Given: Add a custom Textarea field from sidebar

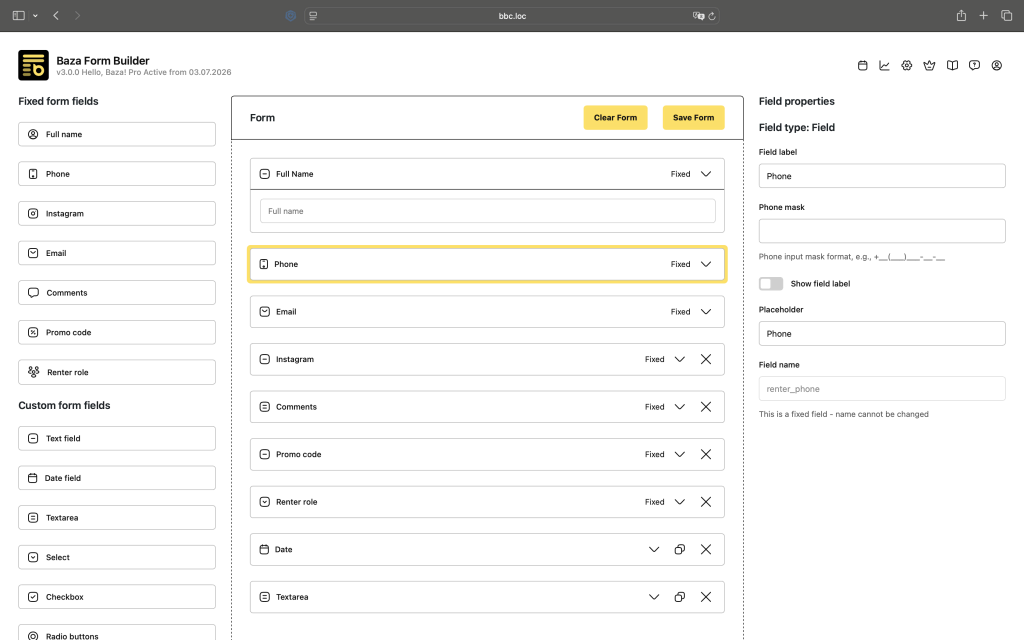Looking at the screenshot, I should click(x=117, y=518).
